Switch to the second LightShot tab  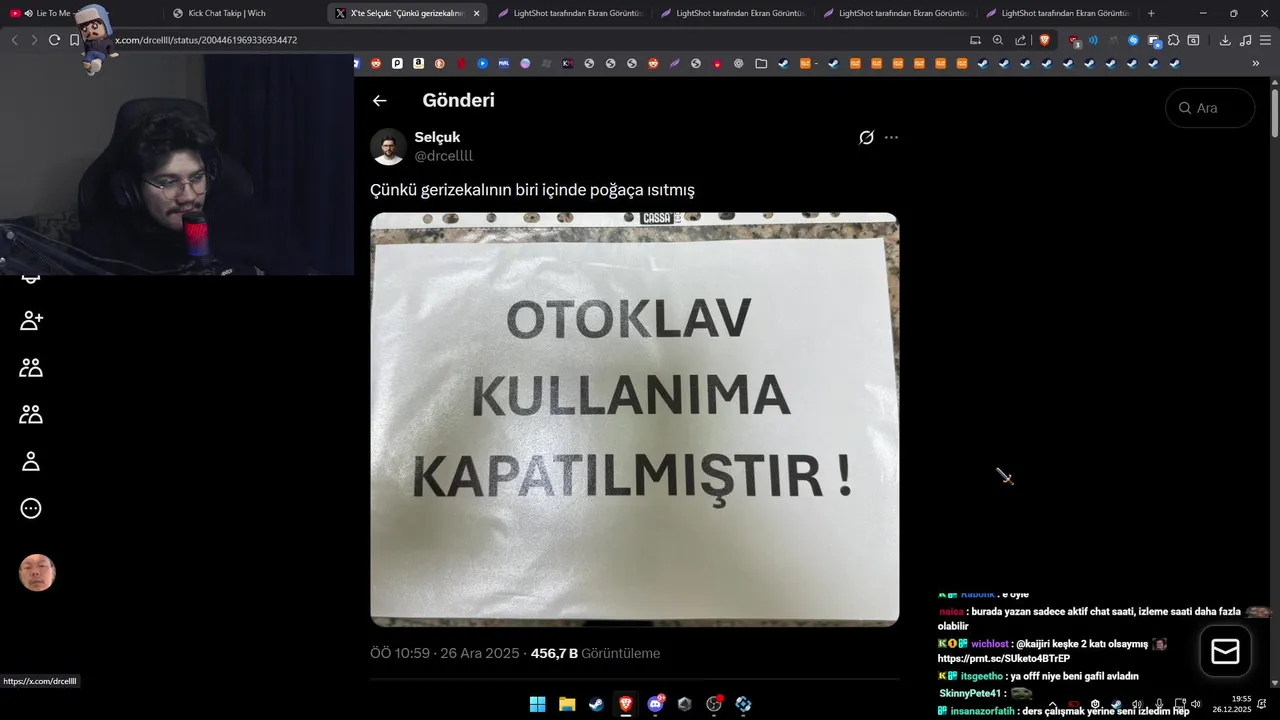[732, 13]
